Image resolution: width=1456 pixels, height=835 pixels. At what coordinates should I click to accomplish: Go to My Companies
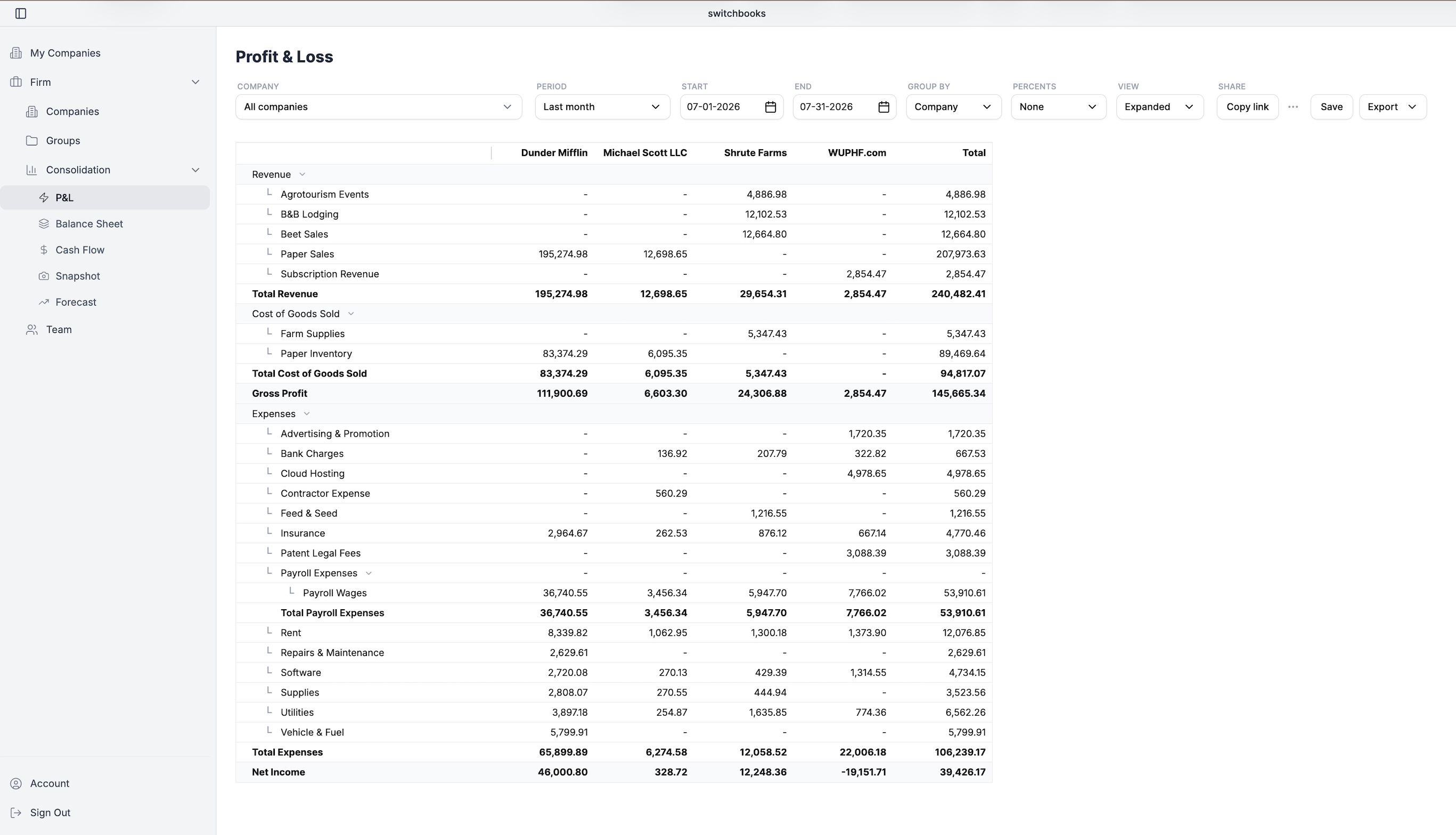pyautogui.click(x=65, y=53)
